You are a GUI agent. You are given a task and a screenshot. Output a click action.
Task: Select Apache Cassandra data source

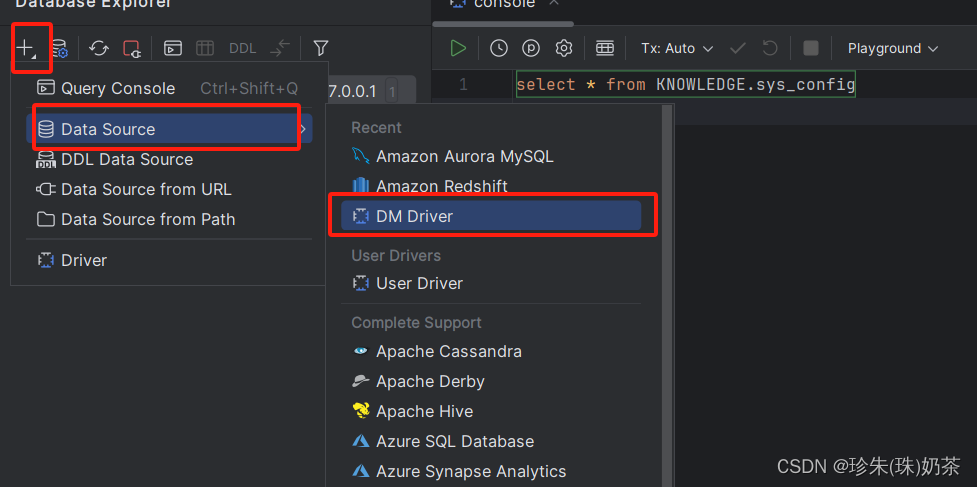[491, 351]
